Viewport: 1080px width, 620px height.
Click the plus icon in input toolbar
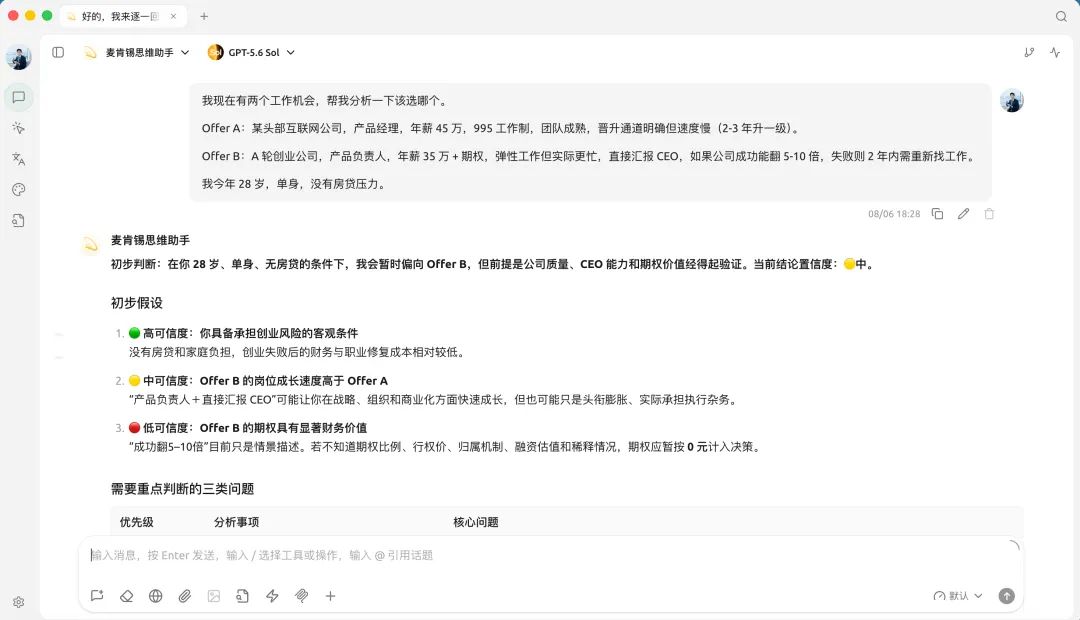coord(331,596)
